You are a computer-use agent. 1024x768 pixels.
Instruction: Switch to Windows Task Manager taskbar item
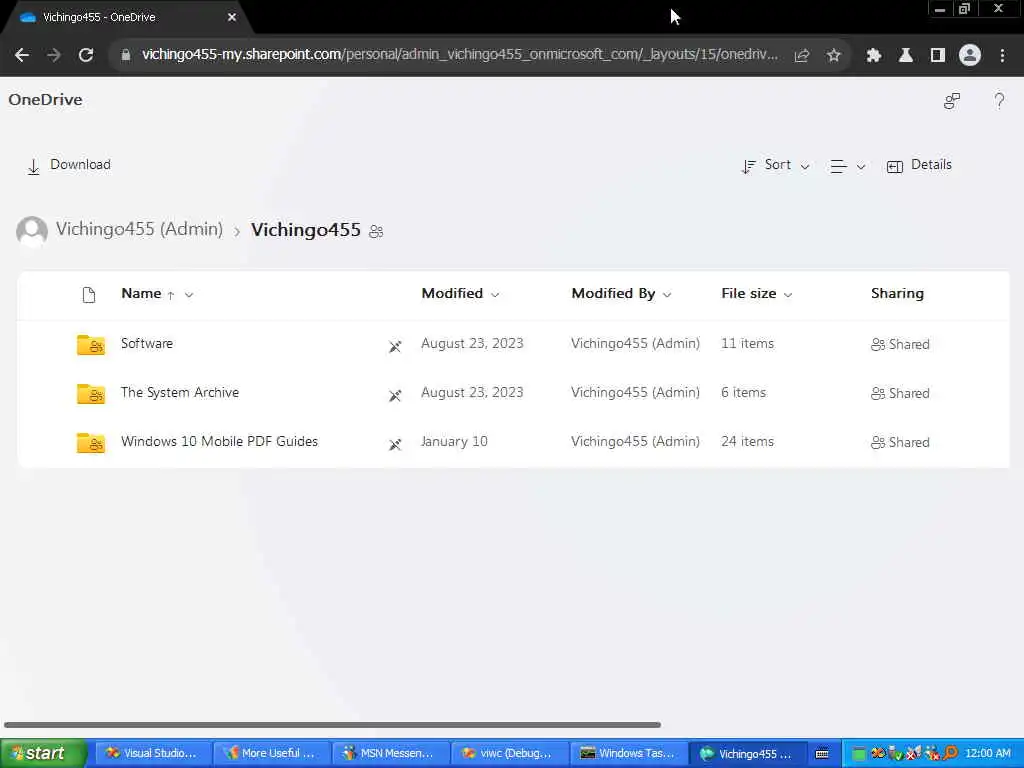[628, 754]
